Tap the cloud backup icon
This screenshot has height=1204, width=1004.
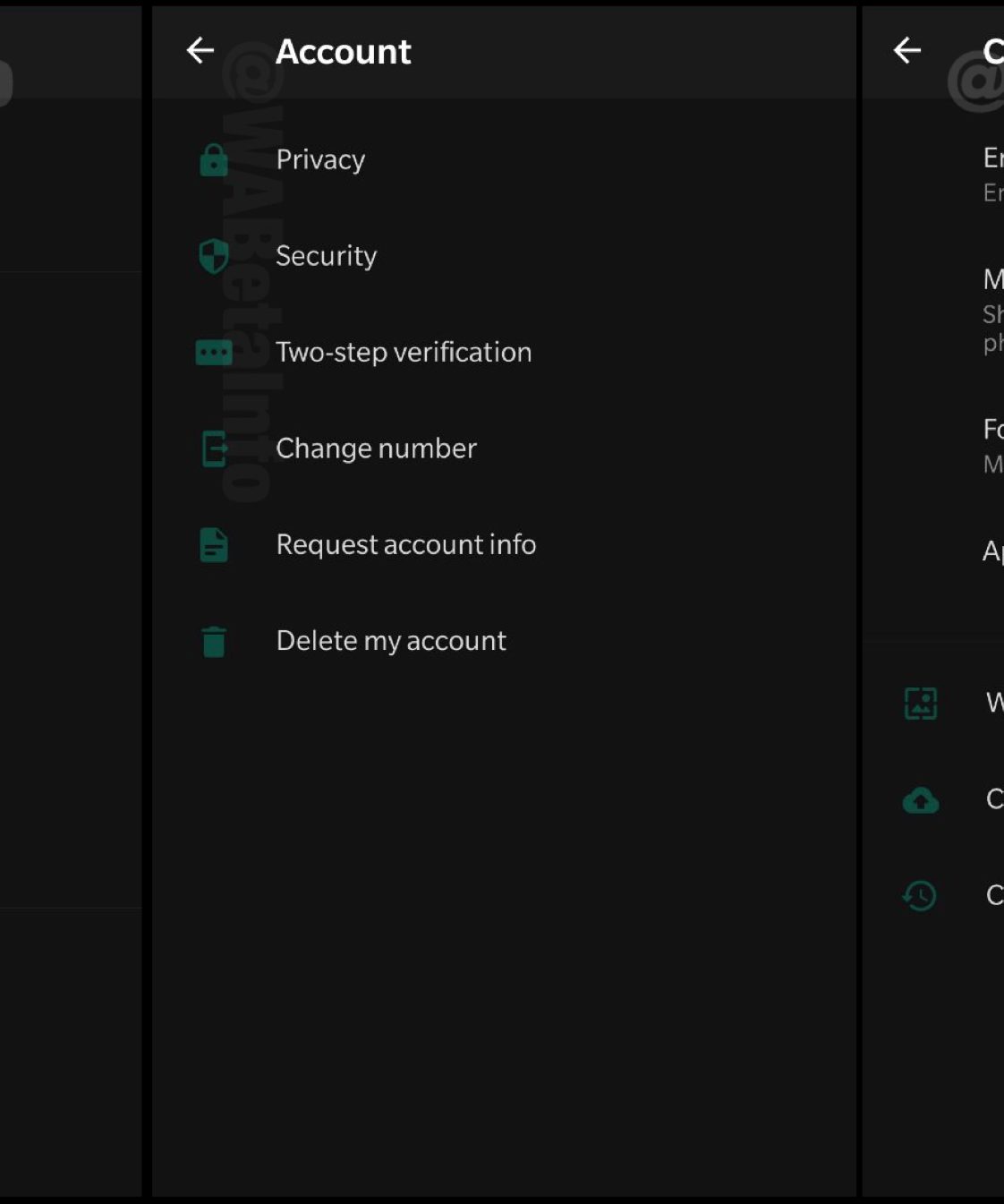(920, 799)
